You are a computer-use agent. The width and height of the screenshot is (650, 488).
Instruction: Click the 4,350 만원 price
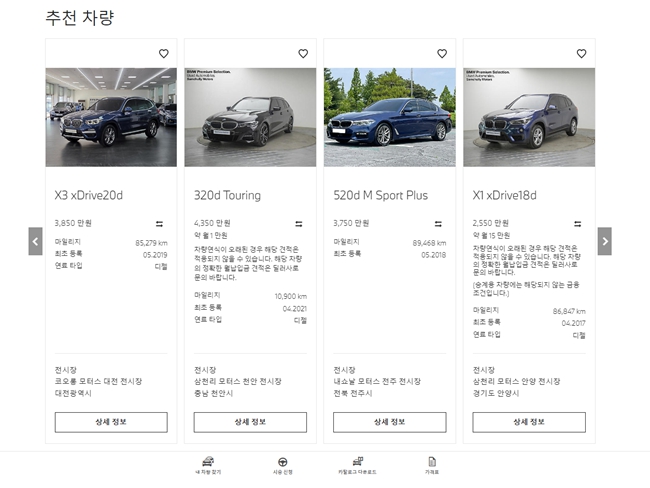pyautogui.click(x=212, y=223)
